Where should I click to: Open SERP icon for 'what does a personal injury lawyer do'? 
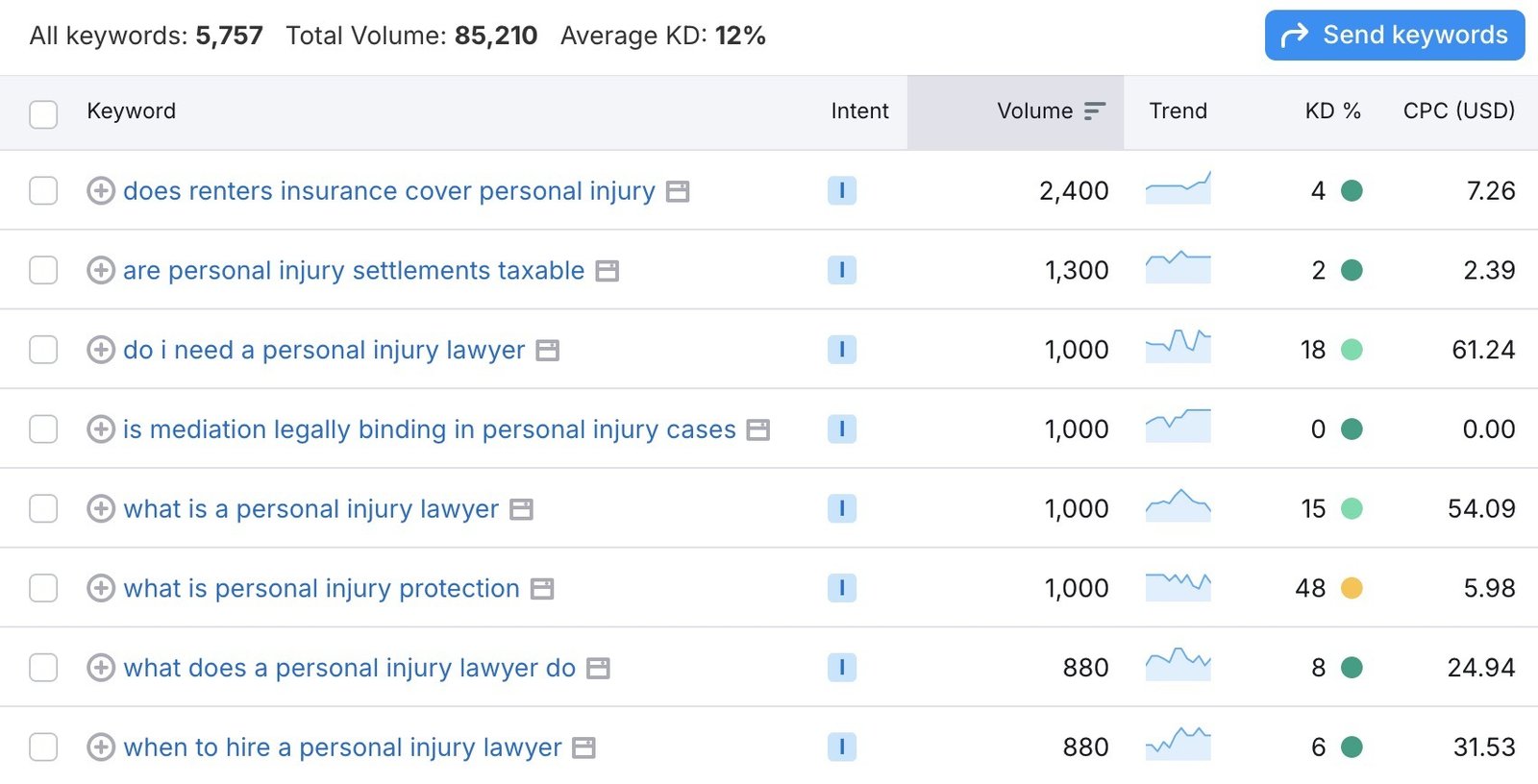point(598,668)
